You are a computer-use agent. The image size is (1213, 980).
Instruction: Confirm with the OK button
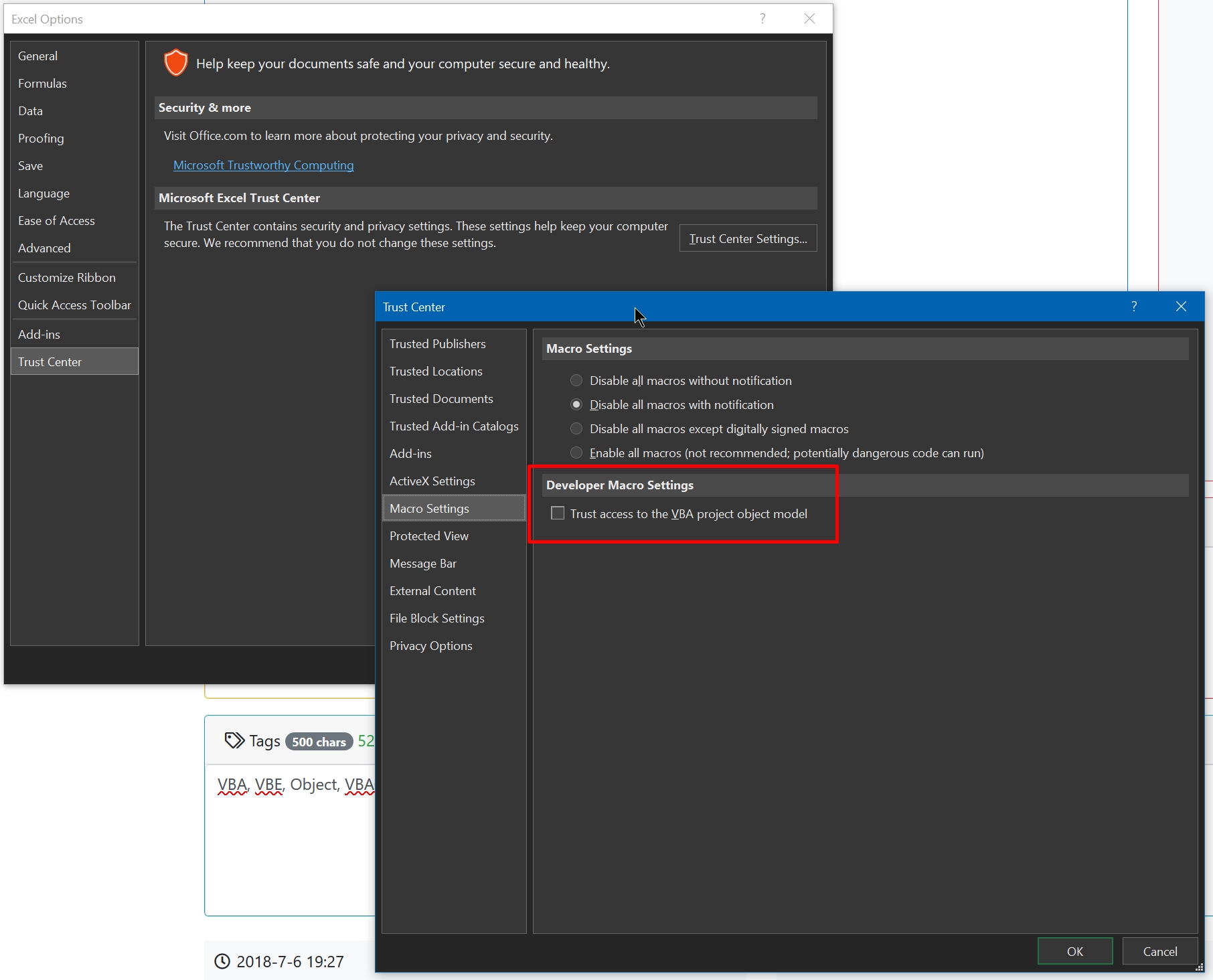coord(1074,951)
